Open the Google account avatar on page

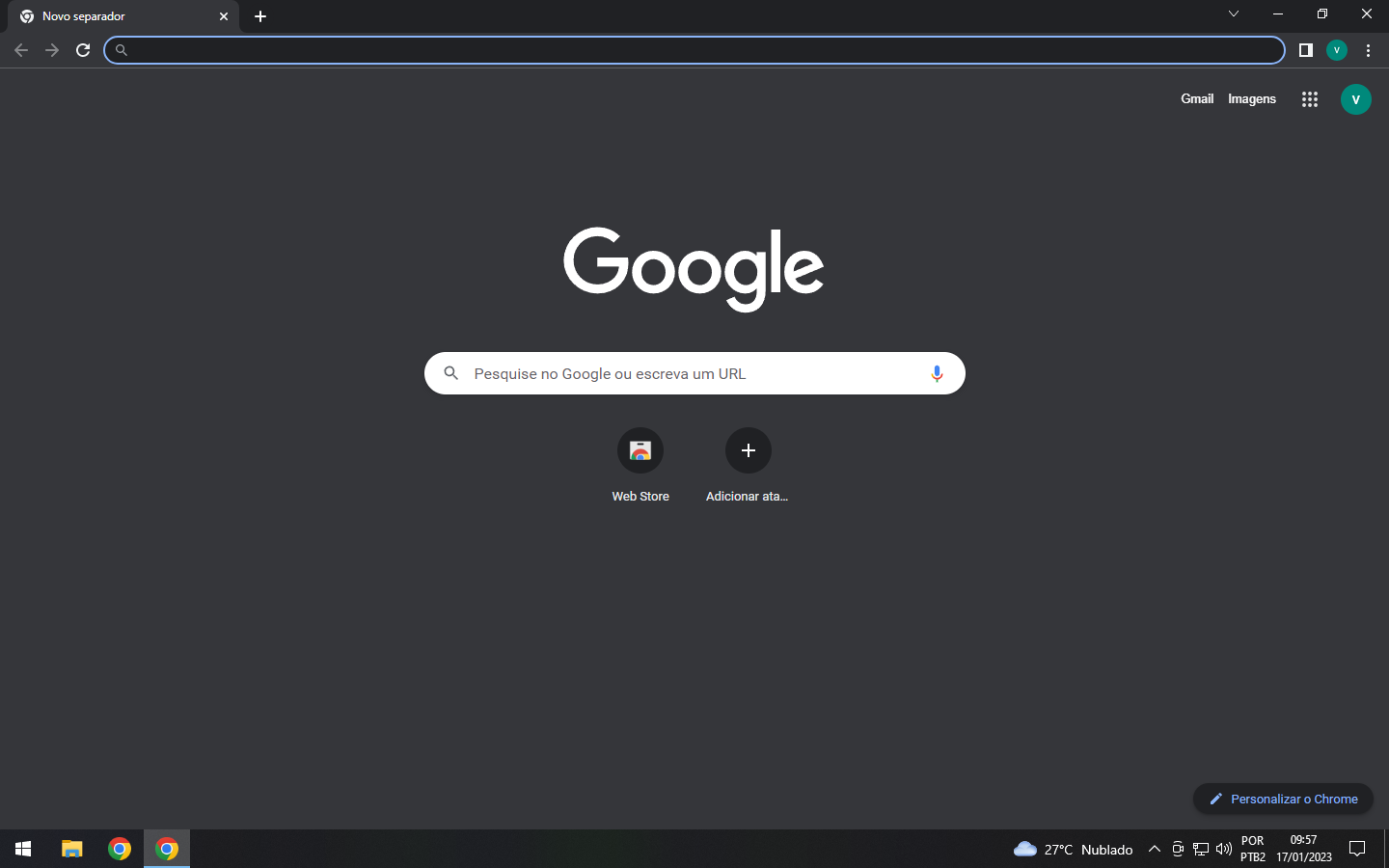[x=1356, y=99]
